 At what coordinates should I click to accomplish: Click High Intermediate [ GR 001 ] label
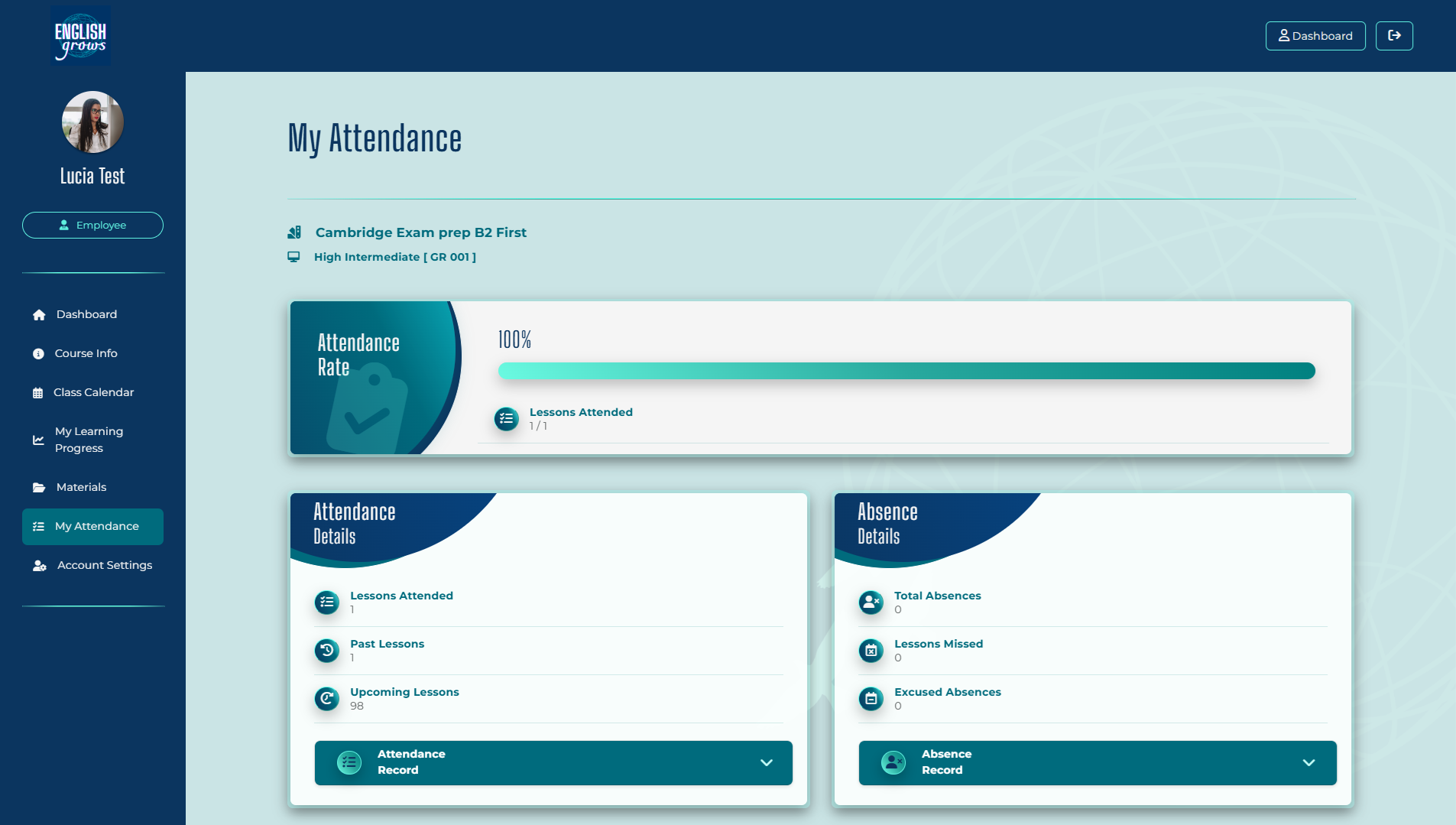pyautogui.click(x=395, y=257)
